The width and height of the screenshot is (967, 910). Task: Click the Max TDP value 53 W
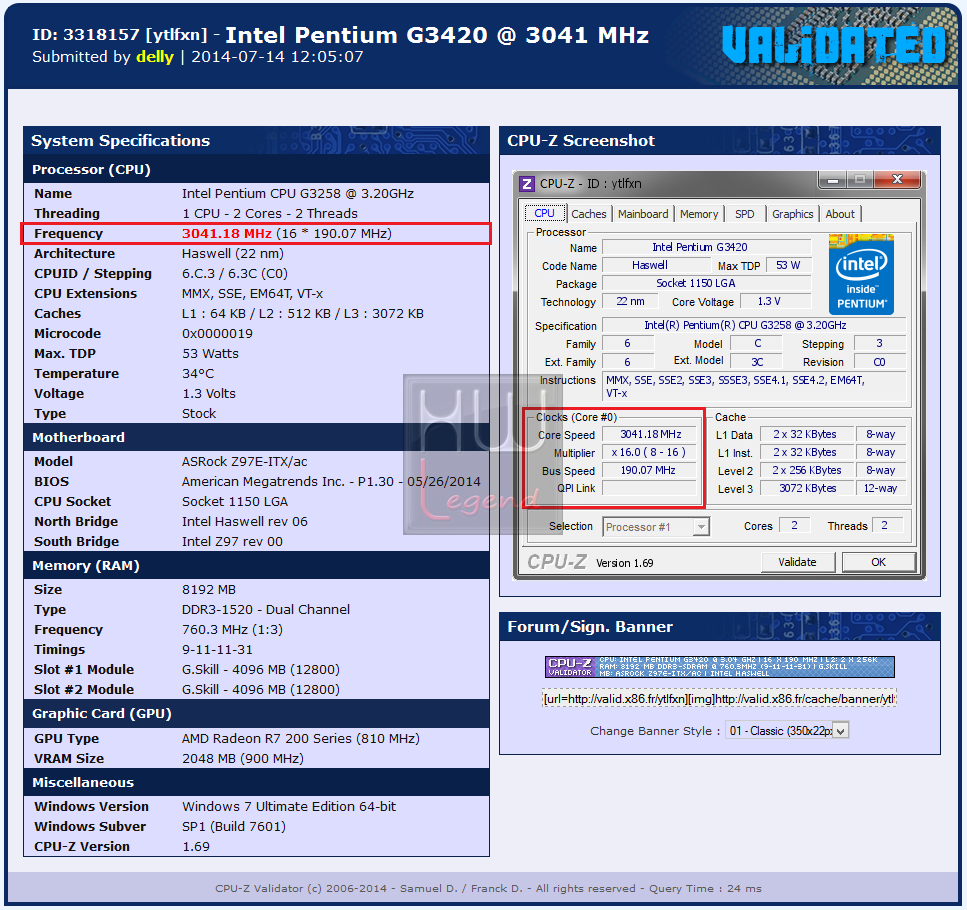[788, 265]
